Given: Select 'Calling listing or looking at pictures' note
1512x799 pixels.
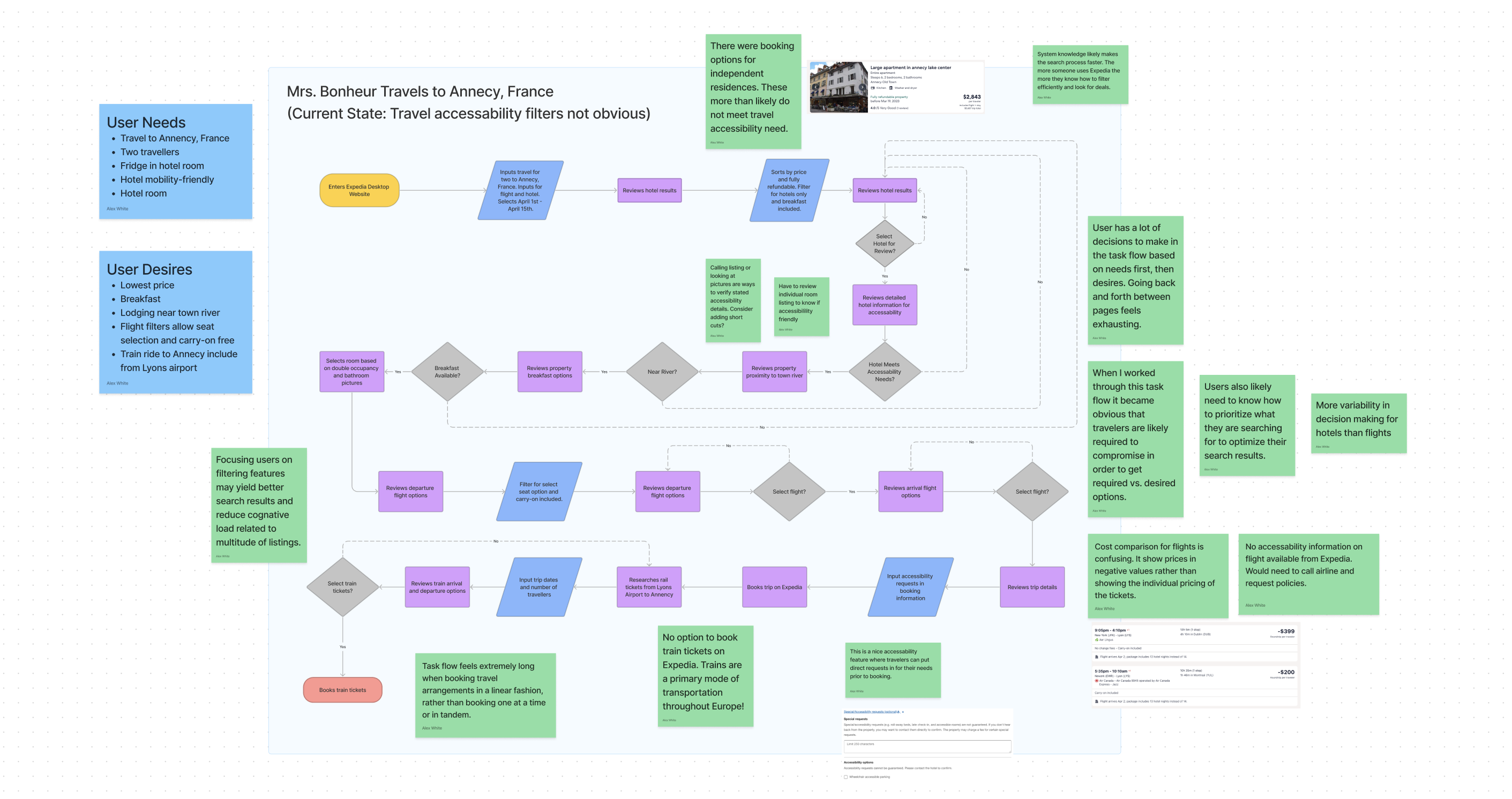Looking at the screenshot, I should (733, 300).
